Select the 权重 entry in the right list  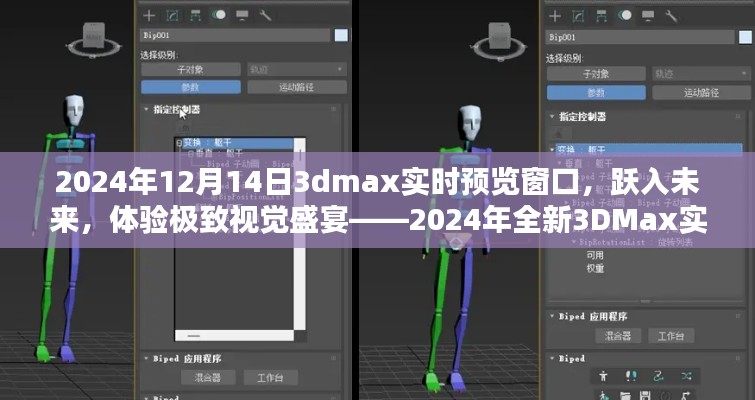tap(595, 268)
